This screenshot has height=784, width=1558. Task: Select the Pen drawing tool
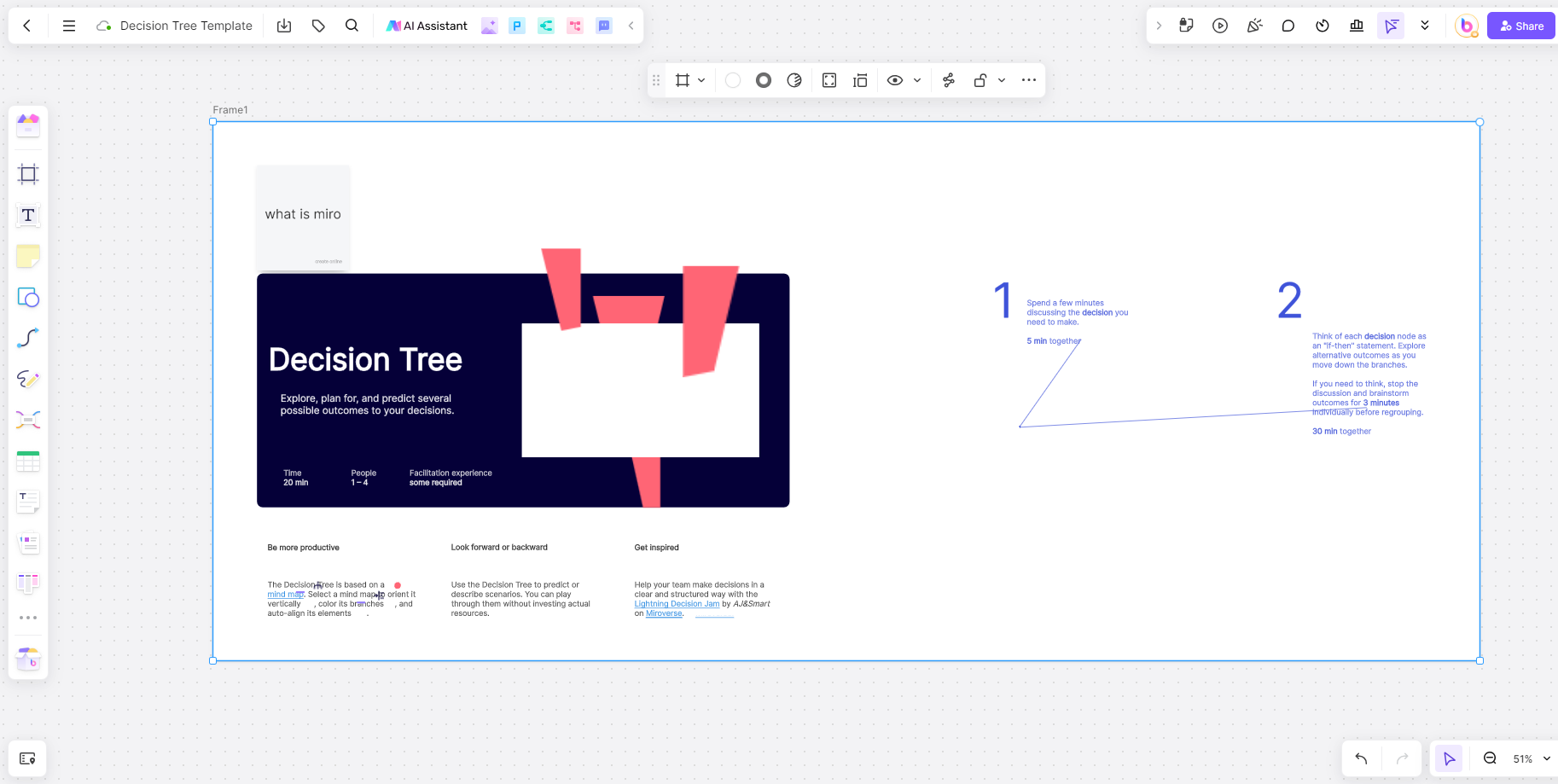[28, 379]
